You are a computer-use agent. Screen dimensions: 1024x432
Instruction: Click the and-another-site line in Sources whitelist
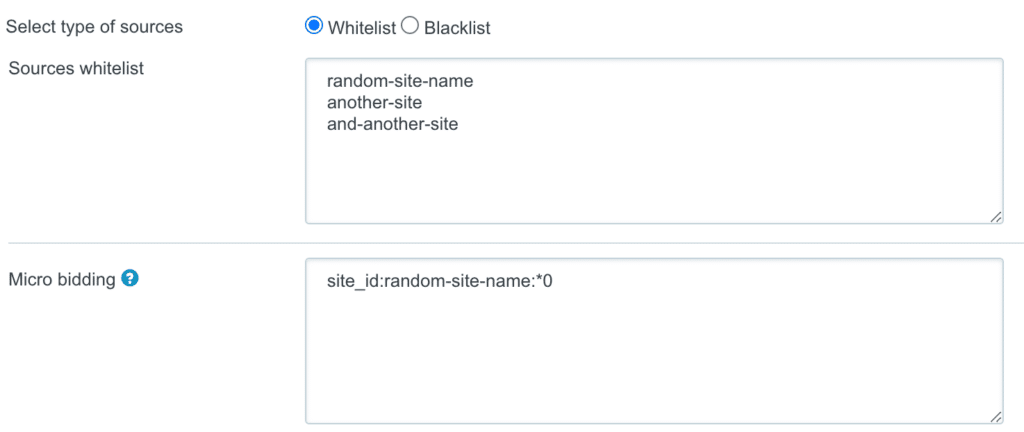(392, 125)
